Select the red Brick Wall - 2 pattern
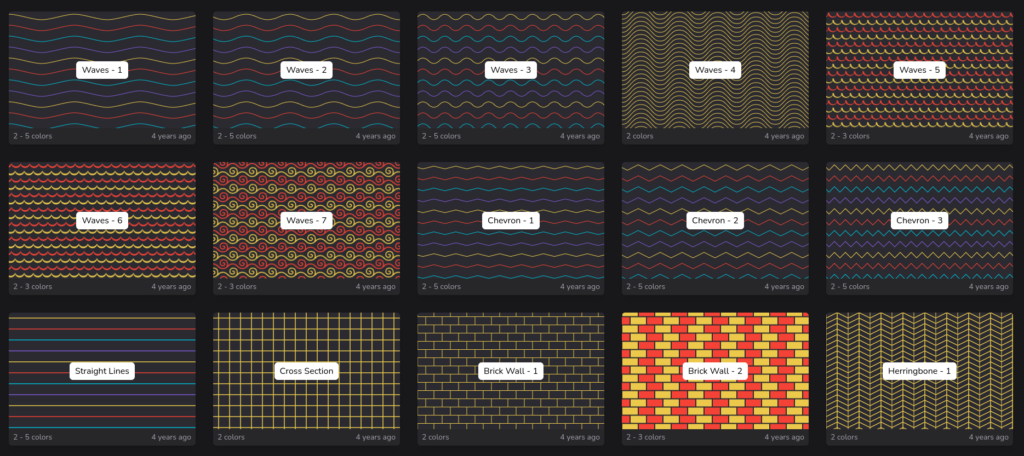The image size is (1024, 456). click(714, 371)
